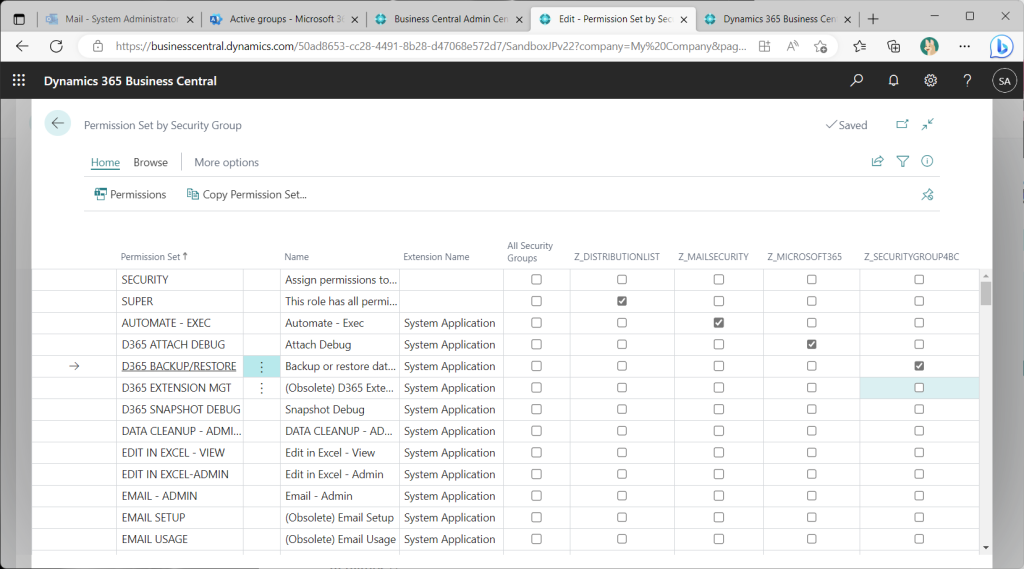This screenshot has width=1024, height=569.
Task: Open notifications bell in Business Central
Action: point(893,80)
